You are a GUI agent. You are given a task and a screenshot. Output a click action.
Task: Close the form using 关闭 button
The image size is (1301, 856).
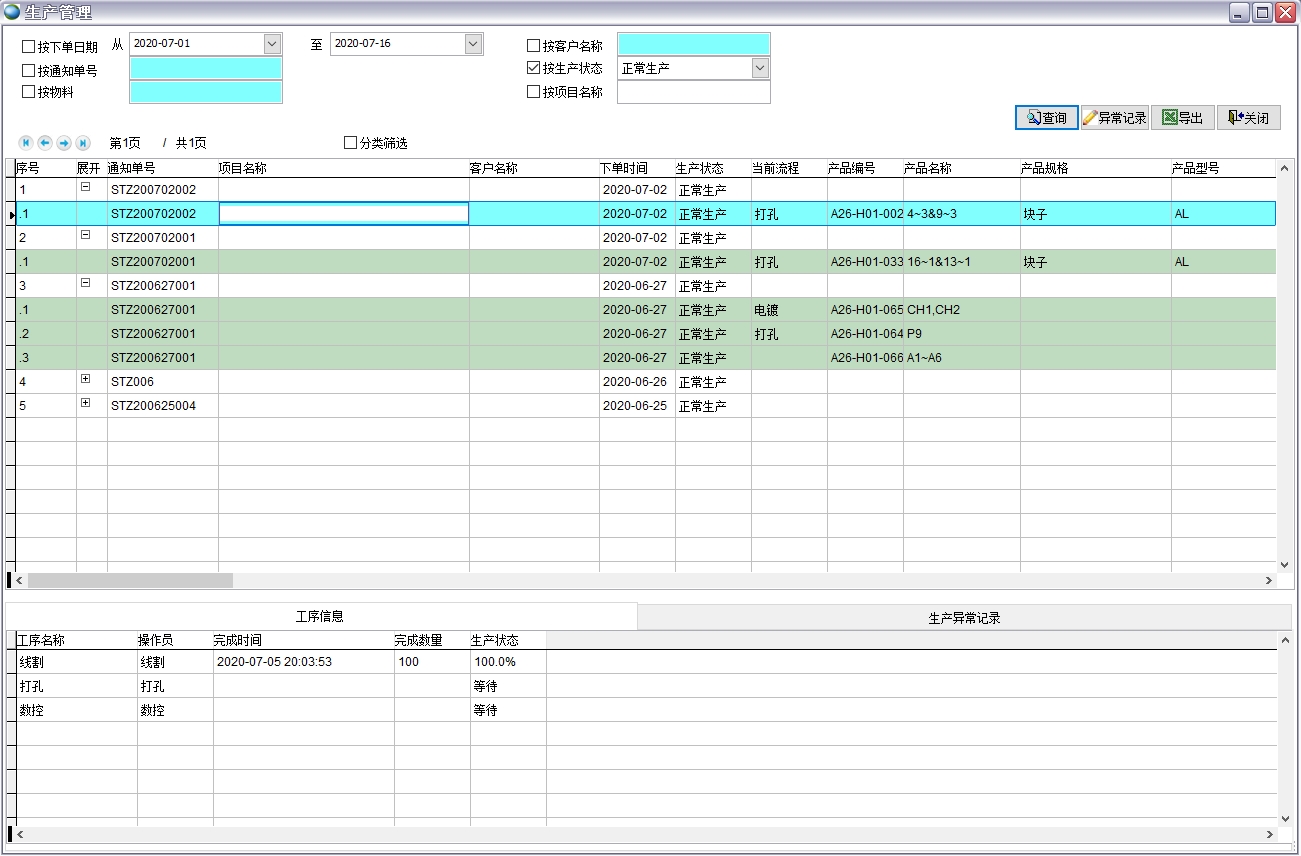click(1248, 118)
